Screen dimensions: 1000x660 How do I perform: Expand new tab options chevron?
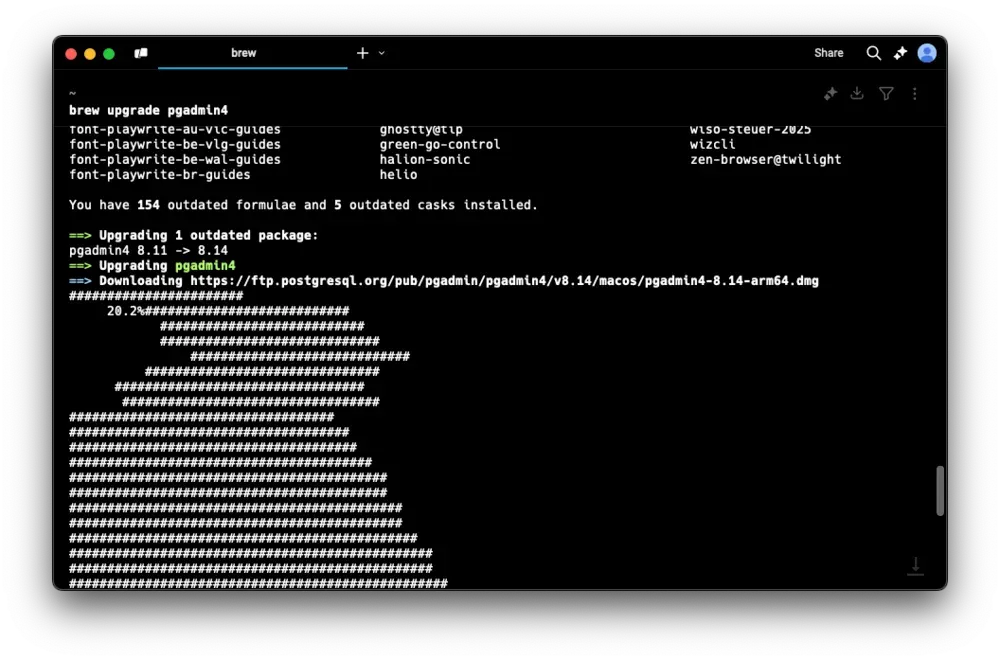click(x=381, y=54)
